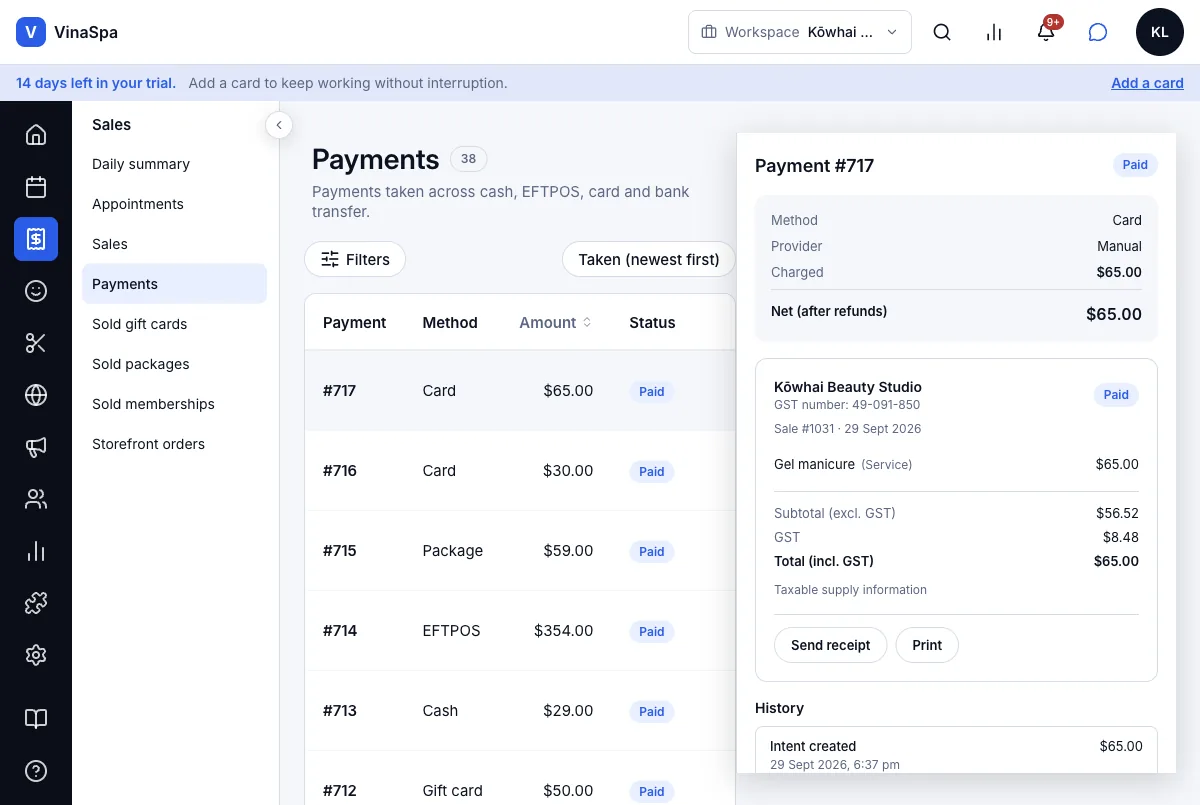Click the Taxable supply information text
Viewport: 1200px width, 805px height.
(850, 590)
